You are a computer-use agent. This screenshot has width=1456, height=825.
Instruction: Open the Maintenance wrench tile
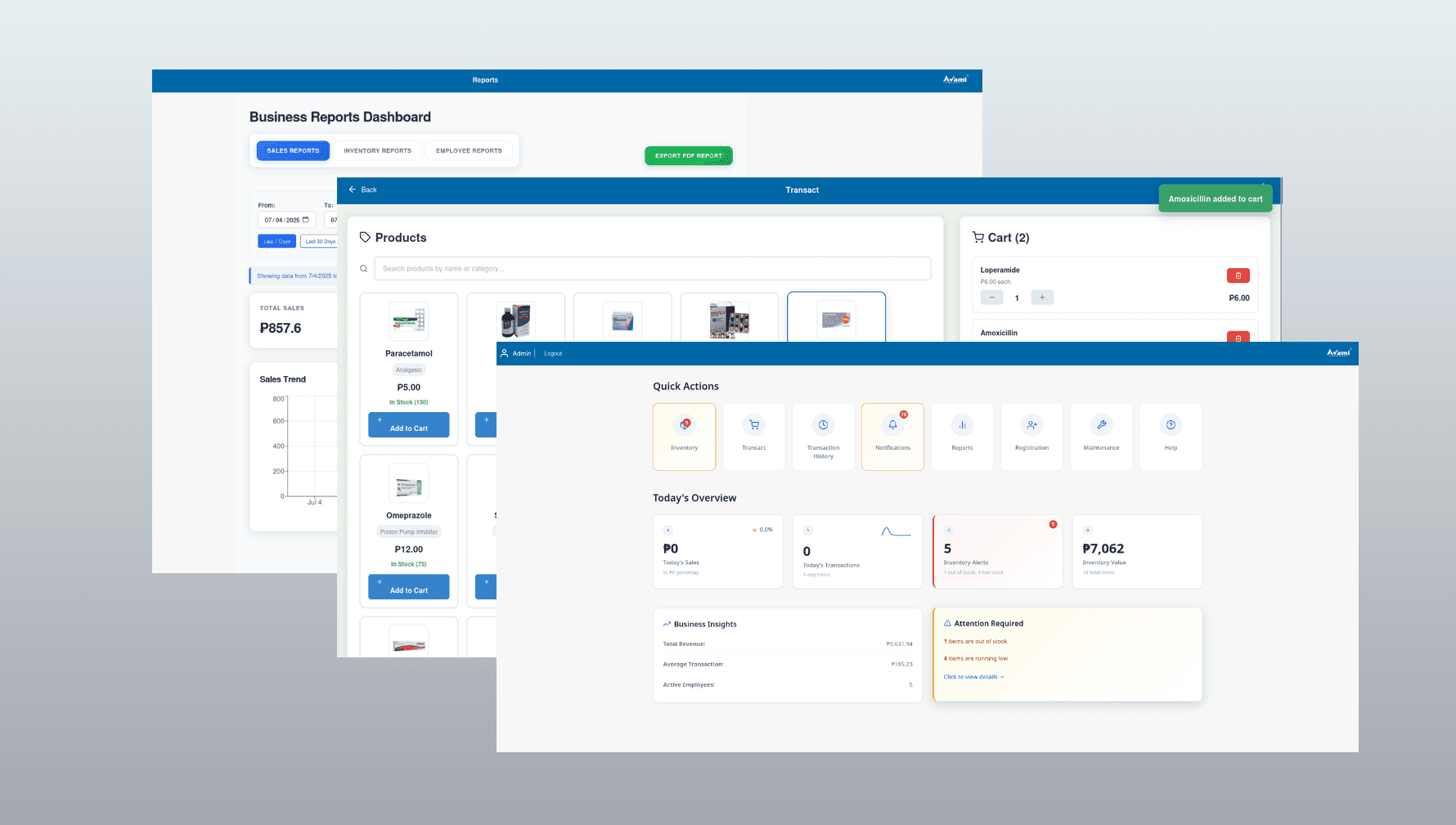pyautogui.click(x=1101, y=436)
